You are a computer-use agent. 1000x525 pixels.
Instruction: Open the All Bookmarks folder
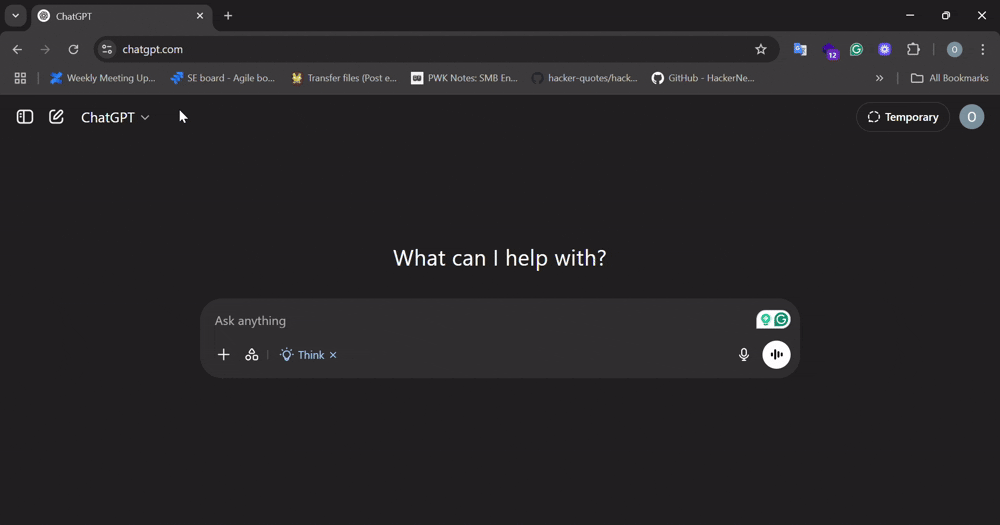950,78
